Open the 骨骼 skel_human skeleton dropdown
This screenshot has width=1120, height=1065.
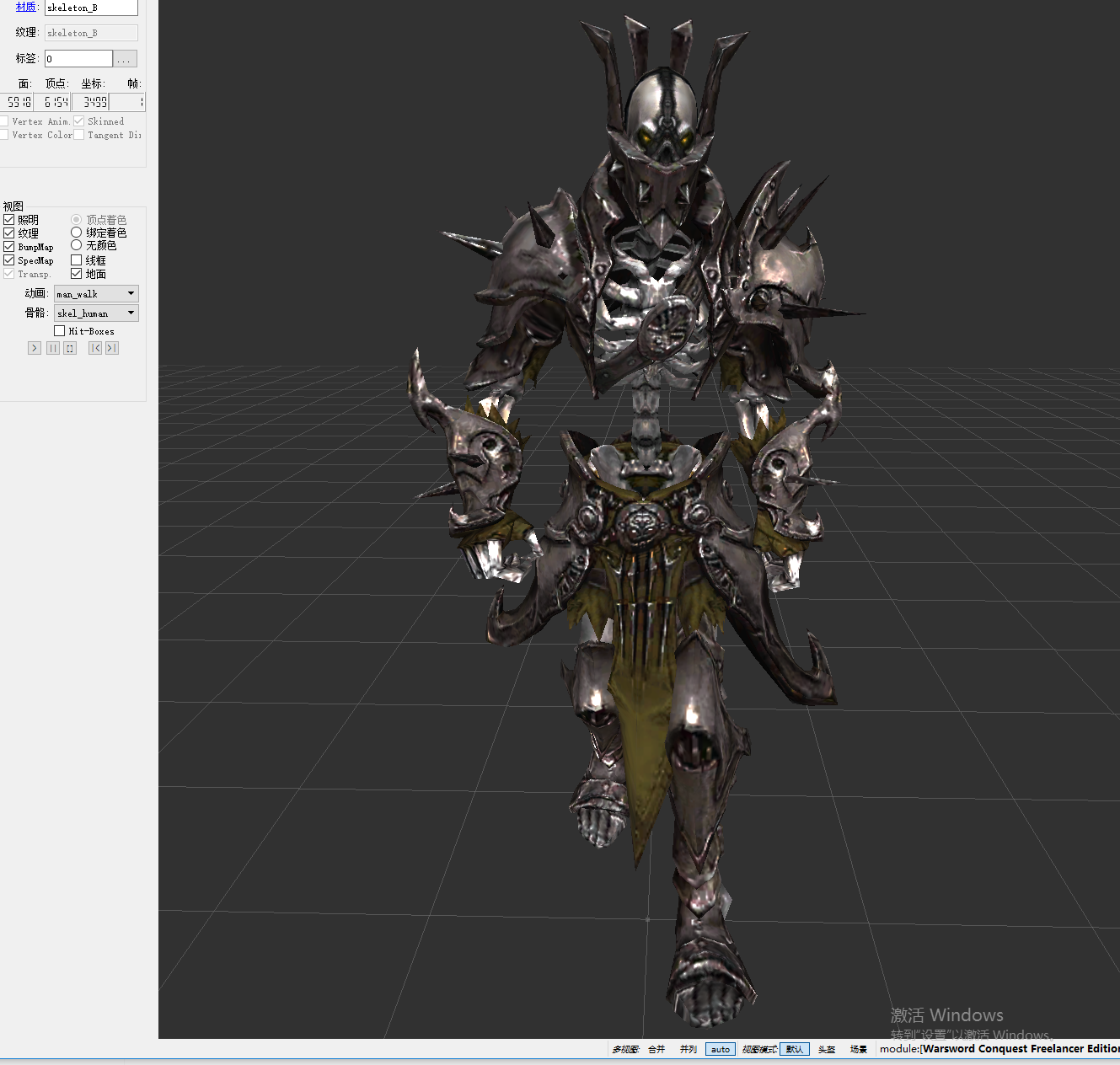pyautogui.click(x=96, y=313)
